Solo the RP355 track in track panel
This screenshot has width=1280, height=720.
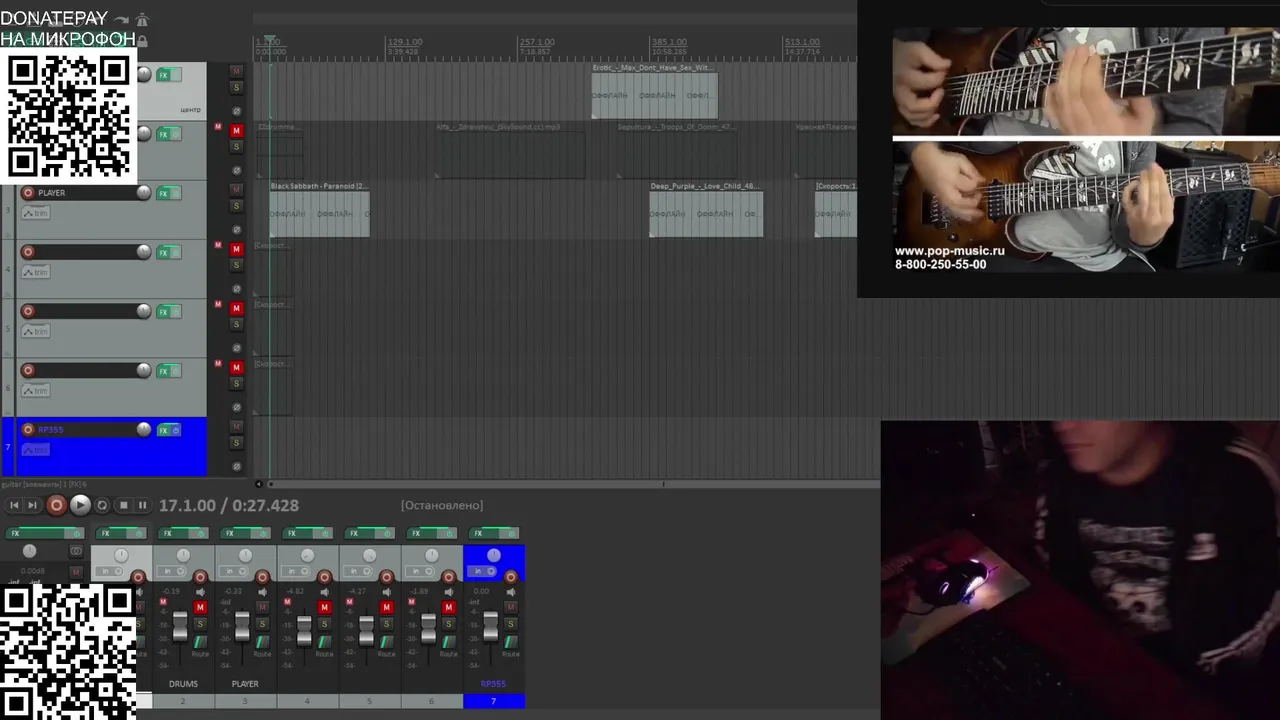237,443
